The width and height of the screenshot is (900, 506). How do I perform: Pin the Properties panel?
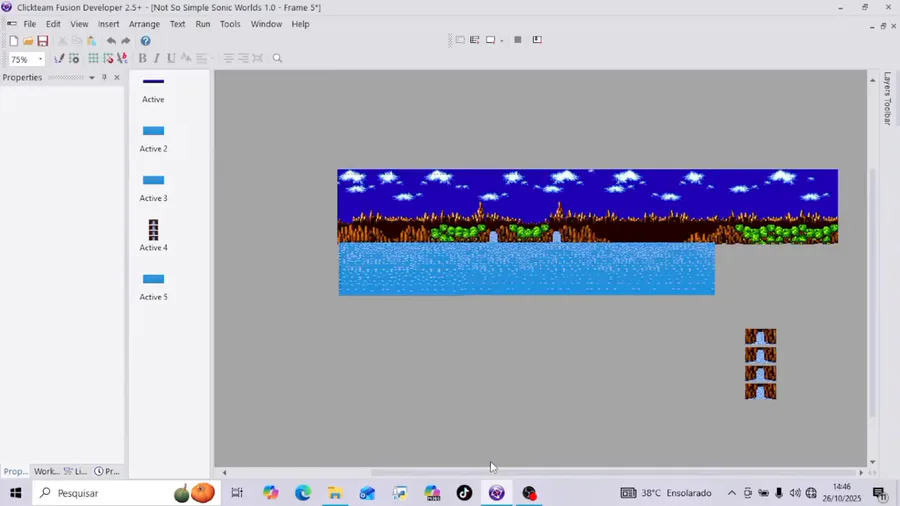click(104, 77)
